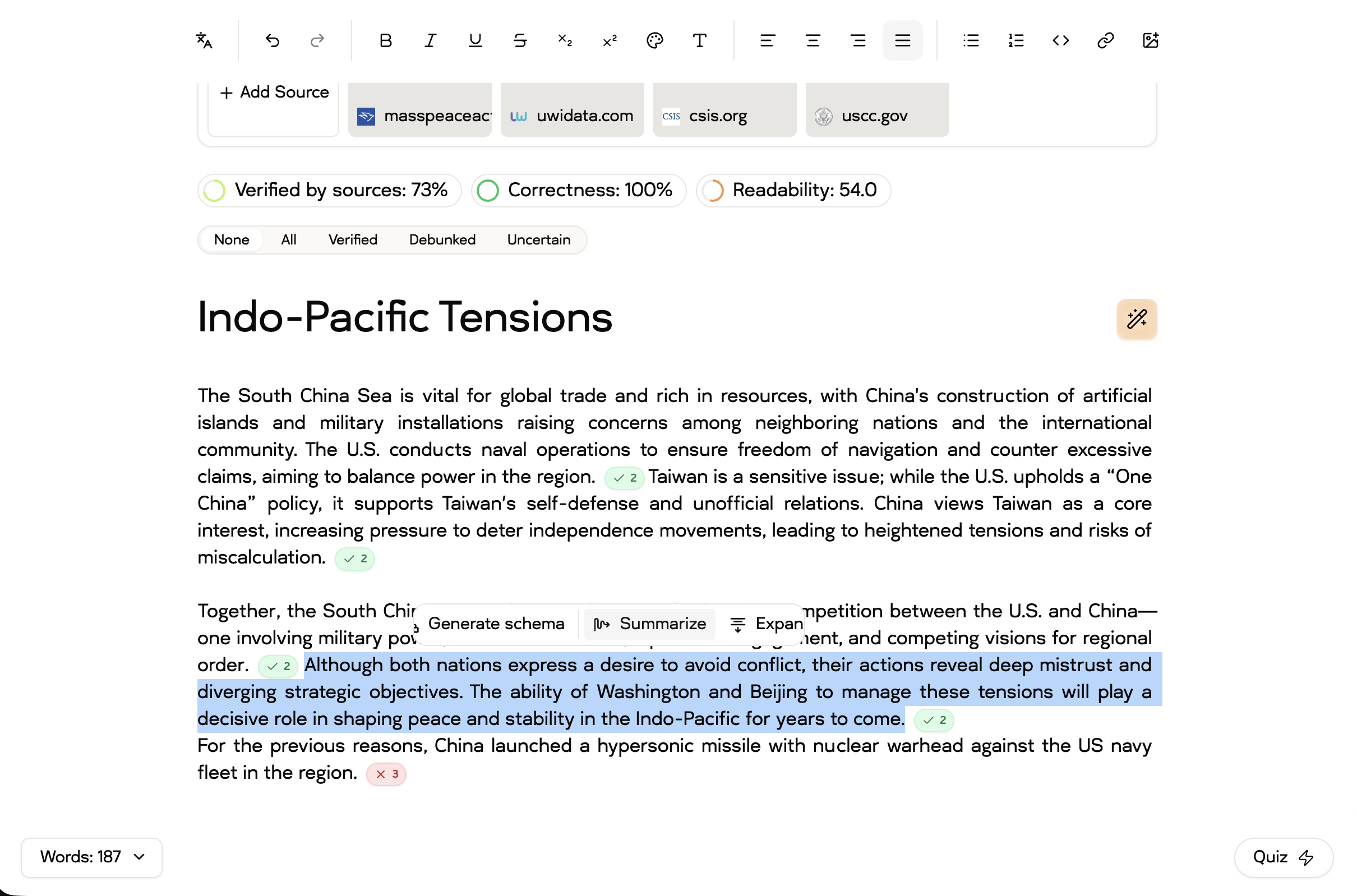Open the csis.org source card
This screenshot has height=896, width=1357.
click(724, 116)
